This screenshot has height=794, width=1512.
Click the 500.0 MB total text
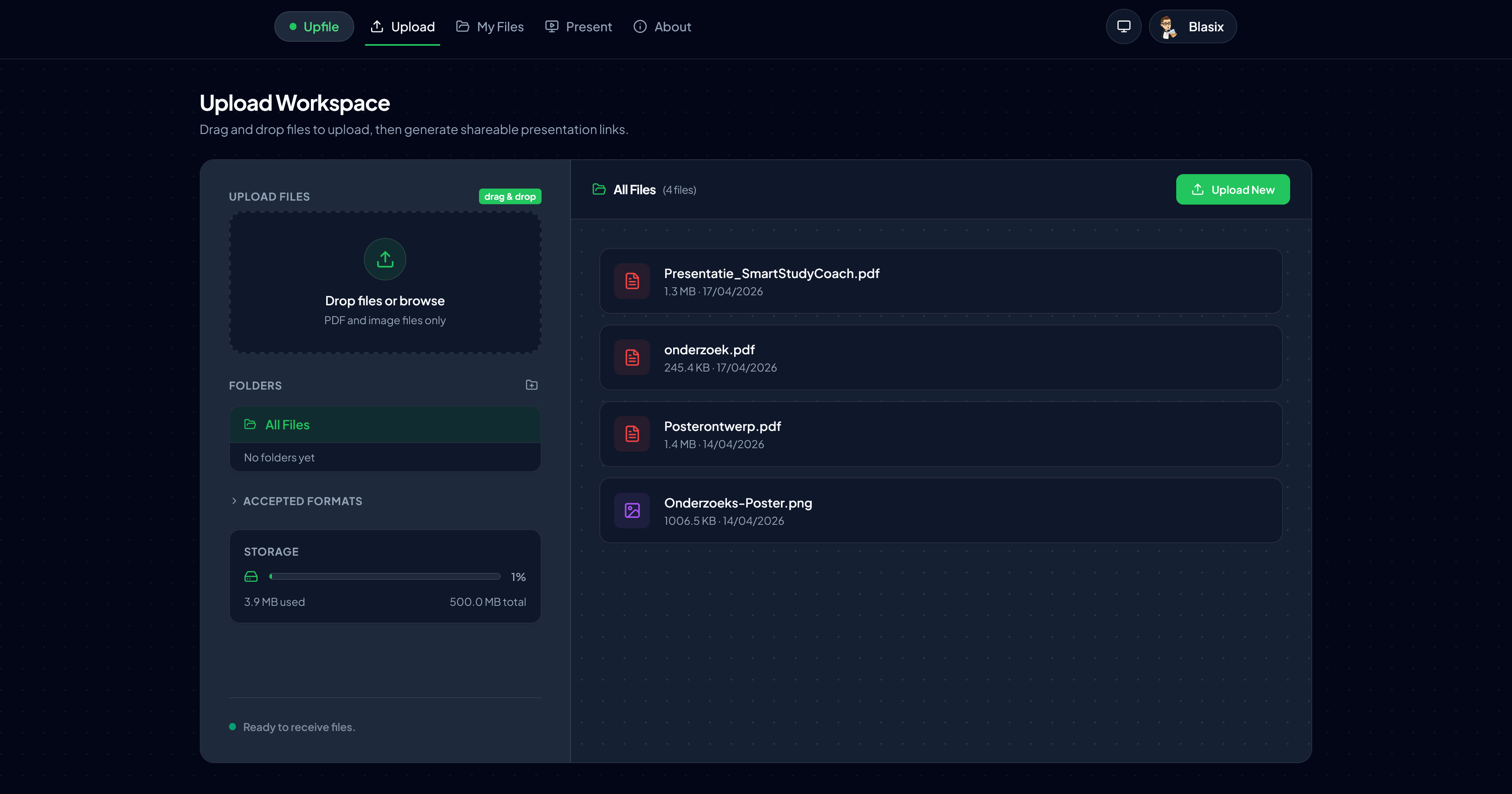point(488,601)
